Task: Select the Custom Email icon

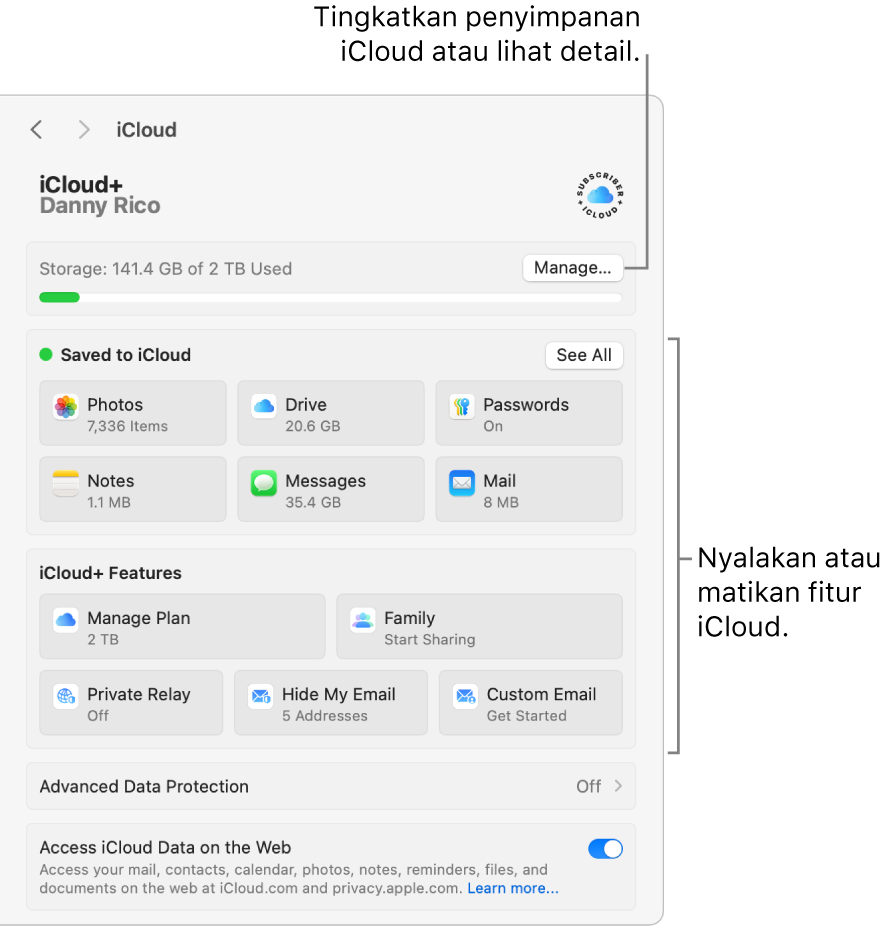Action: (465, 697)
